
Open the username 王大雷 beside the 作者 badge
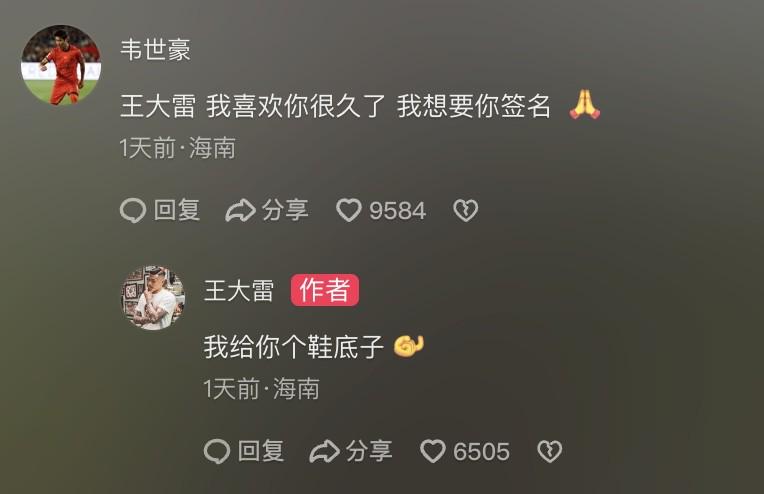pyautogui.click(x=239, y=290)
